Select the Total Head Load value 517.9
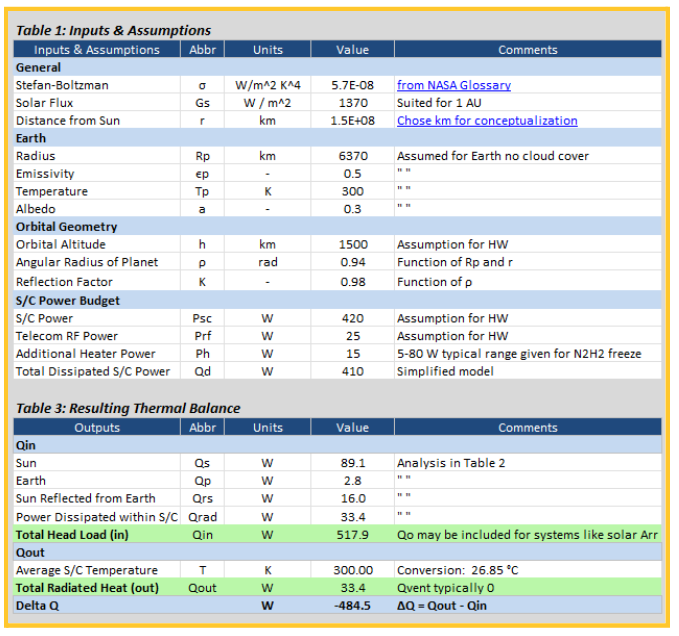This screenshot has height=636, width=679. 352,535
